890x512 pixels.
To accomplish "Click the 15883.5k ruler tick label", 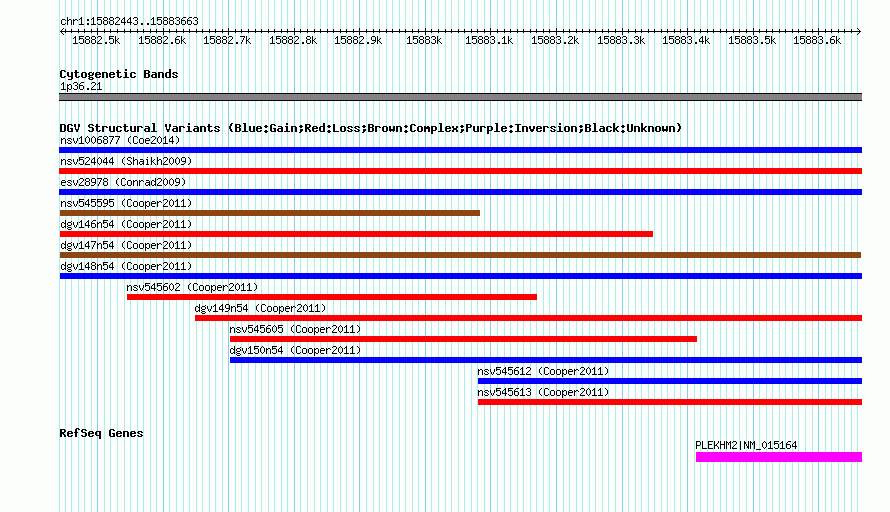I will point(752,40).
